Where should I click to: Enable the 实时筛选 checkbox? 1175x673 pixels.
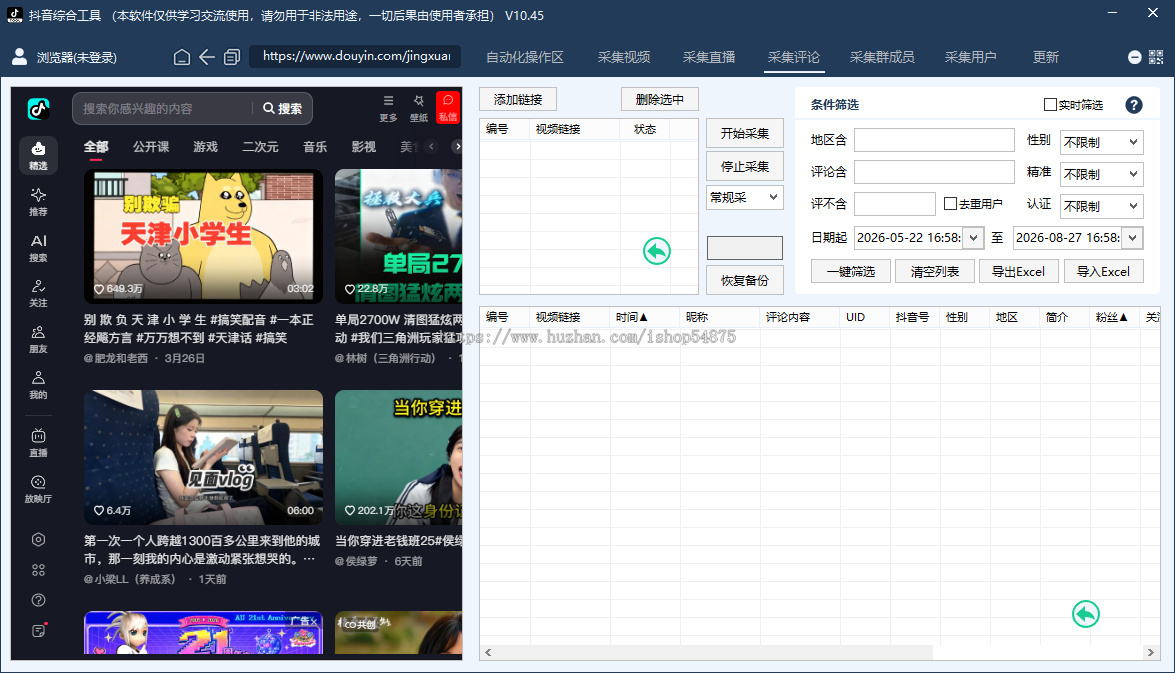[1050, 104]
